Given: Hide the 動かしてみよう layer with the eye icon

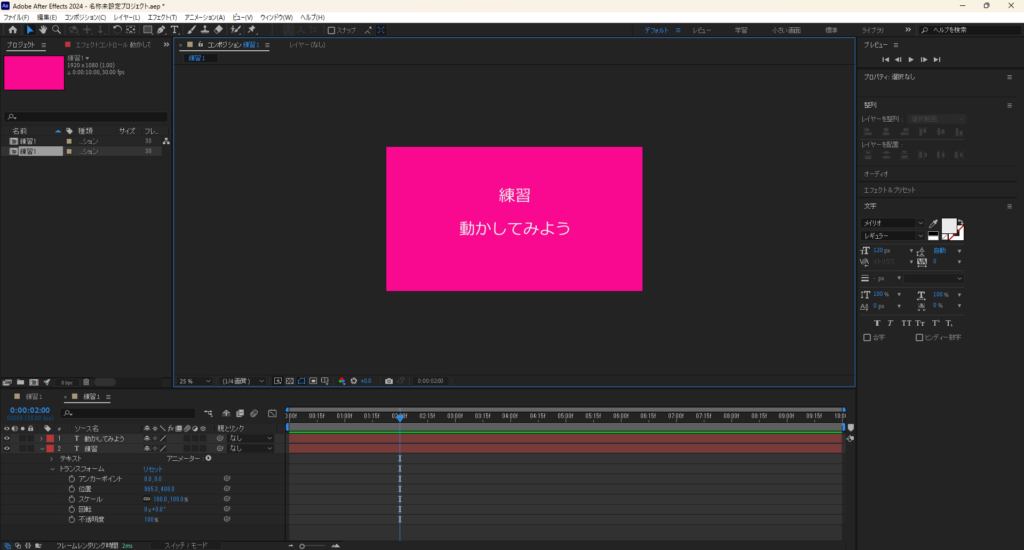Looking at the screenshot, I should point(8,438).
